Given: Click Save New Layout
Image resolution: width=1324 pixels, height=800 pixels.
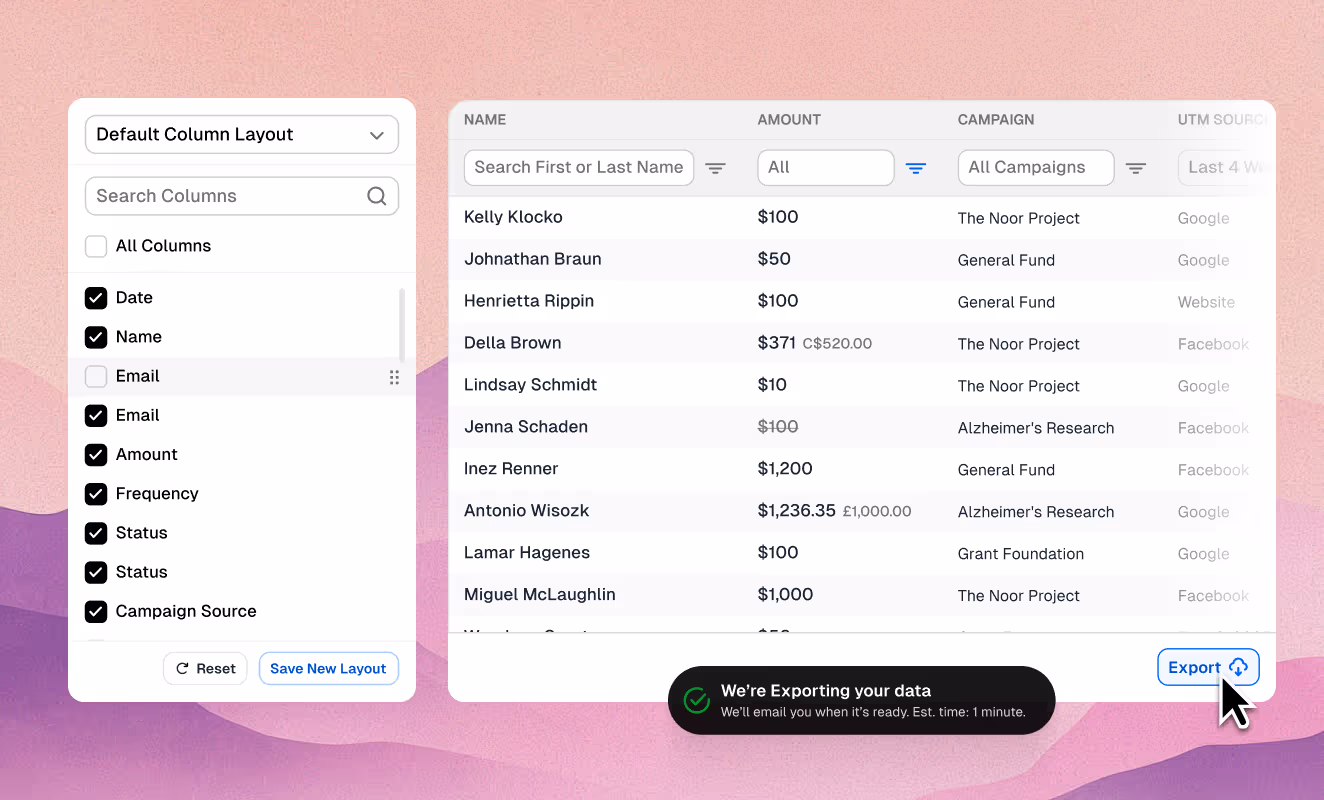Looking at the screenshot, I should (x=328, y=669).
